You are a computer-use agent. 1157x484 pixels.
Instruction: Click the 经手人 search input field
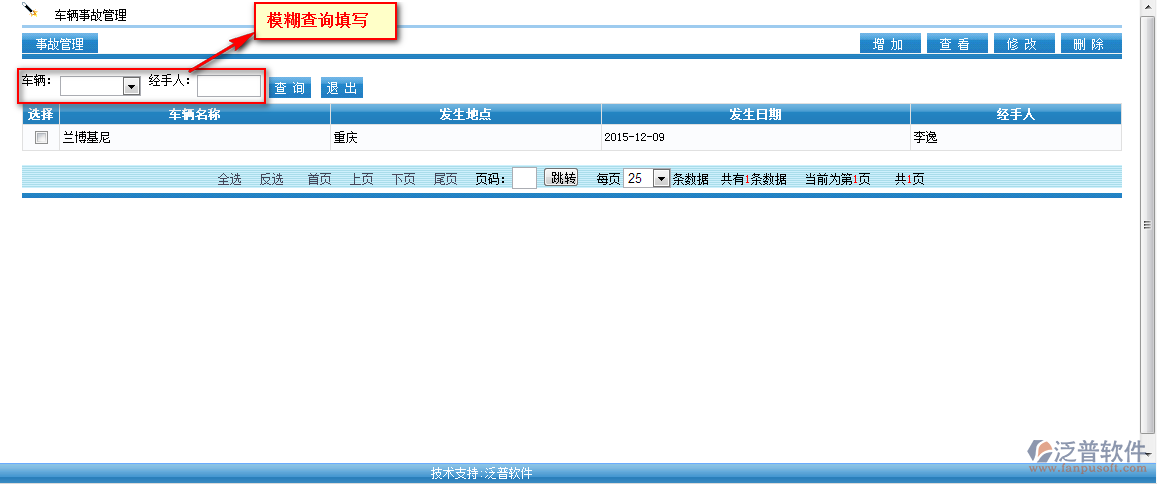point(229,86)
